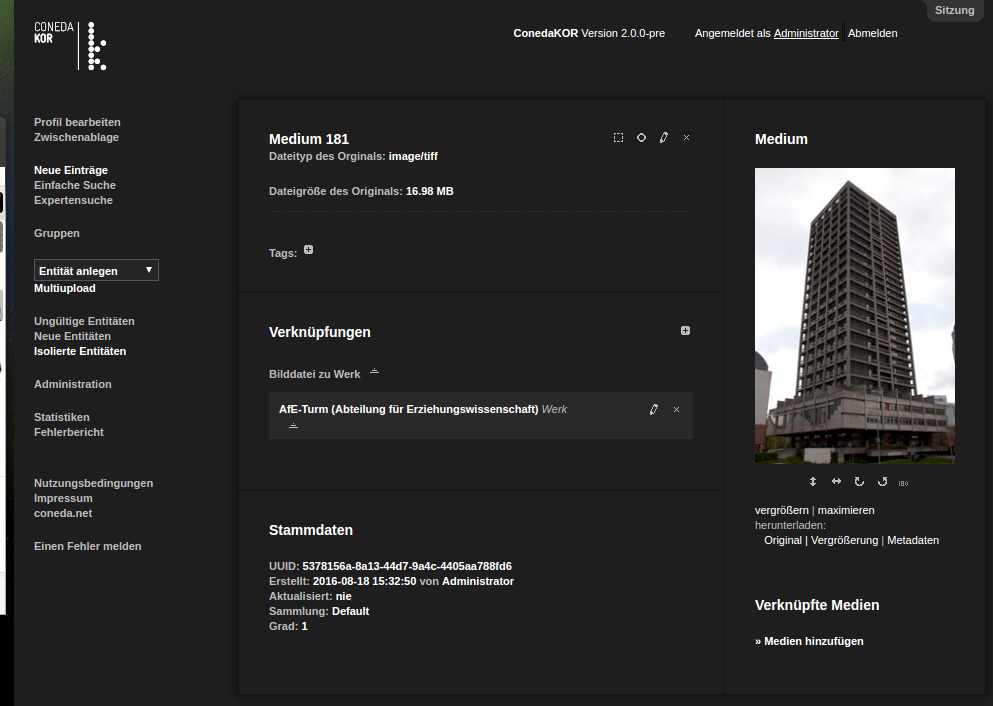Add a new relationship in Verknüpfungen
This screenshot has height=706, width=993.
click(685, 331)
